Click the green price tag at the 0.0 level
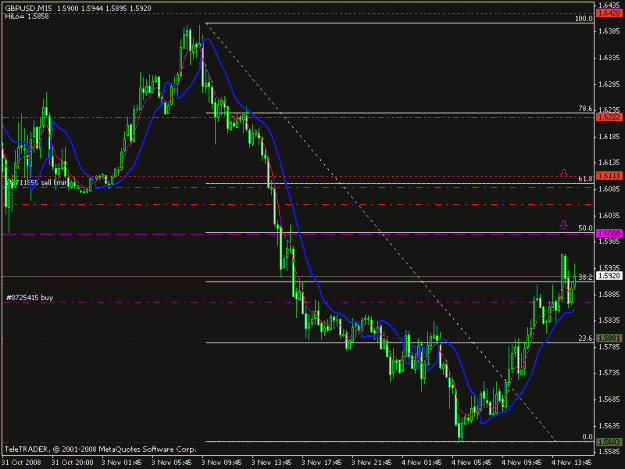 tap(609, 442)
